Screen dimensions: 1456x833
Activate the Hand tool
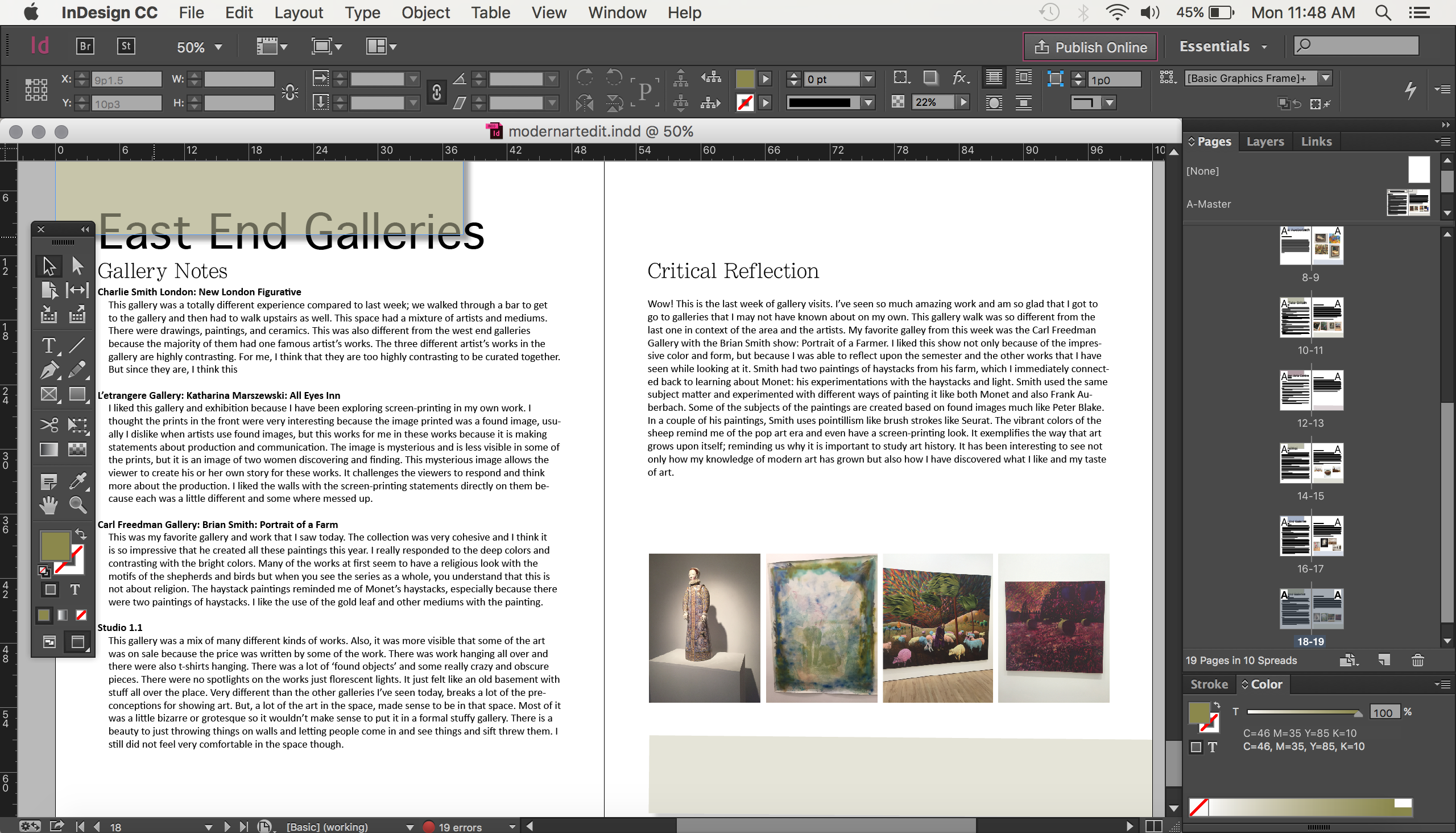[48, 505]
